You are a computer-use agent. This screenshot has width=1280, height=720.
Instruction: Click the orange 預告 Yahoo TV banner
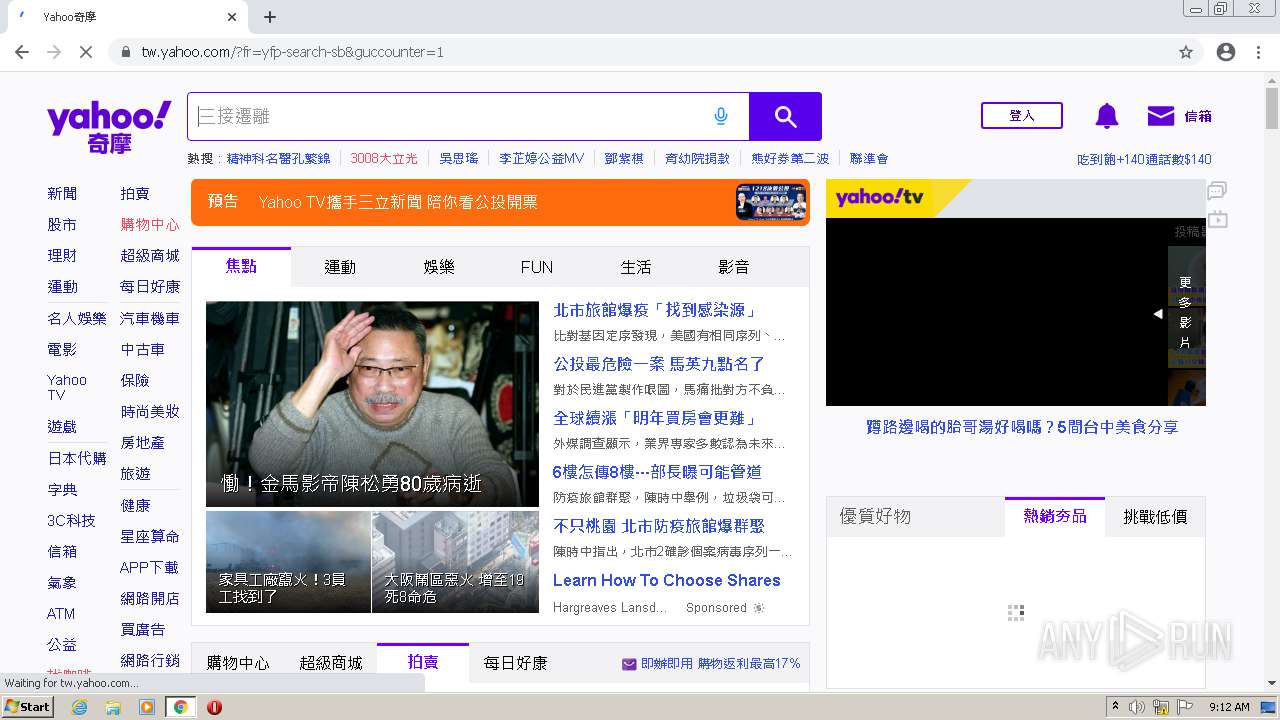[x=500, y=202]
